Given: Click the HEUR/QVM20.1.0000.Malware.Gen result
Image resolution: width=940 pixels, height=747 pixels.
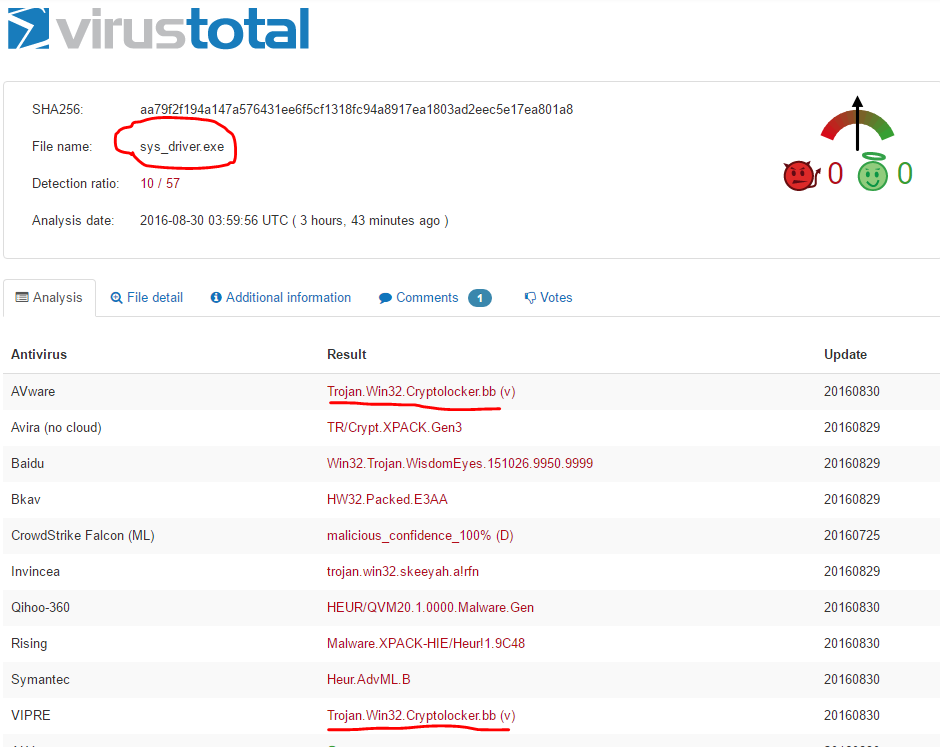Looking at the screenshot, I should tap(430, 607).
